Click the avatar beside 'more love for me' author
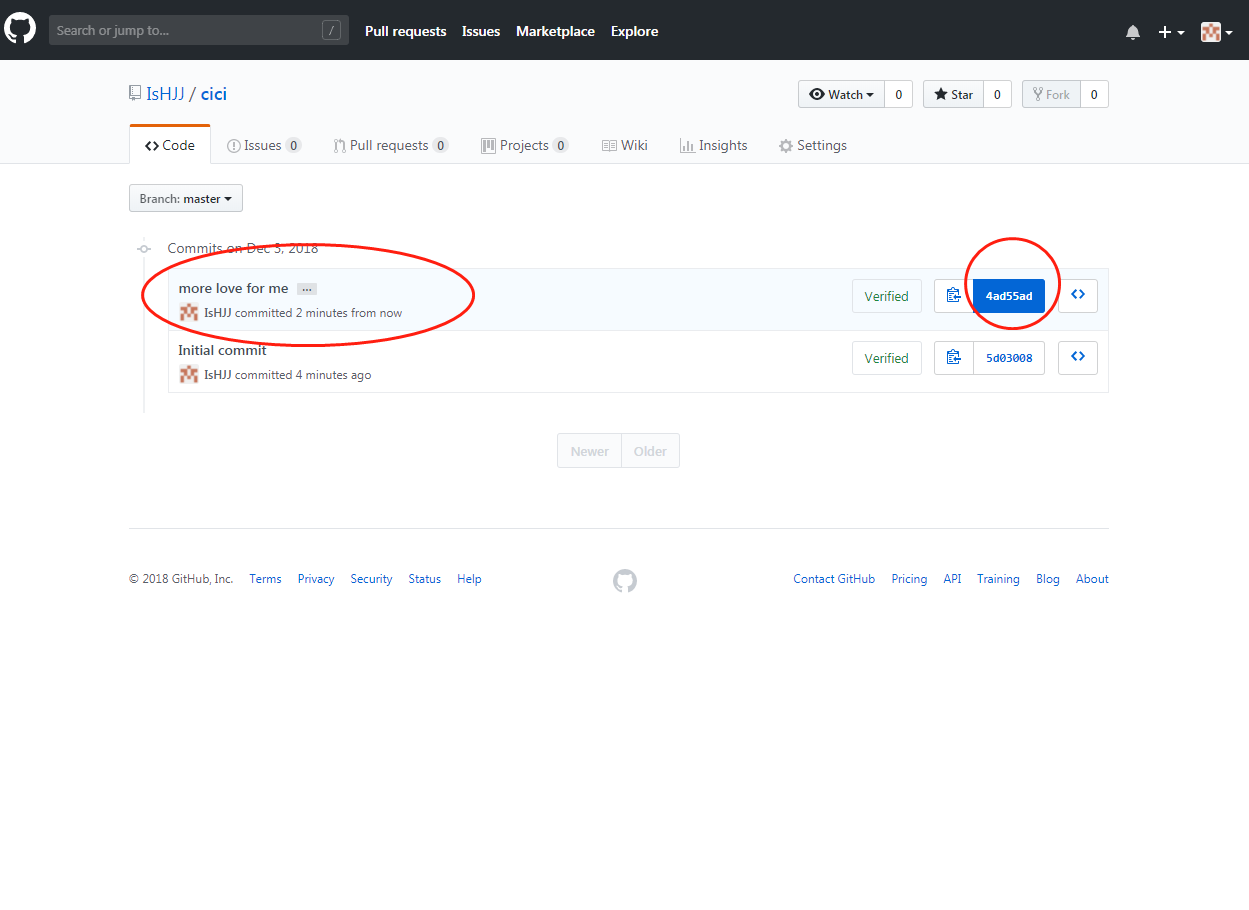 (189, 312)
